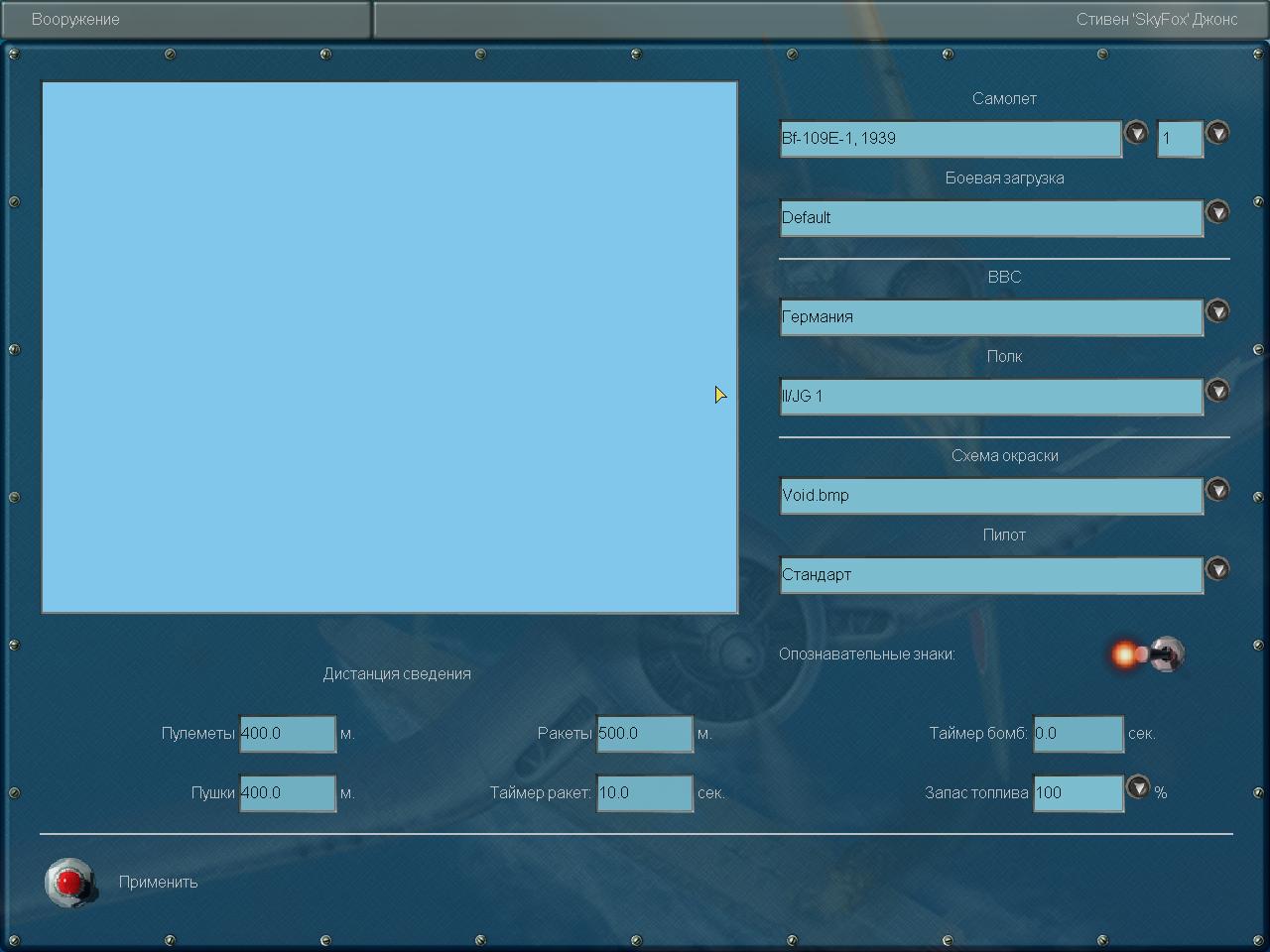Viewport: 1270px width, 952px height.
Task: Click the Запас топлива label
Action: coord(976,792)
